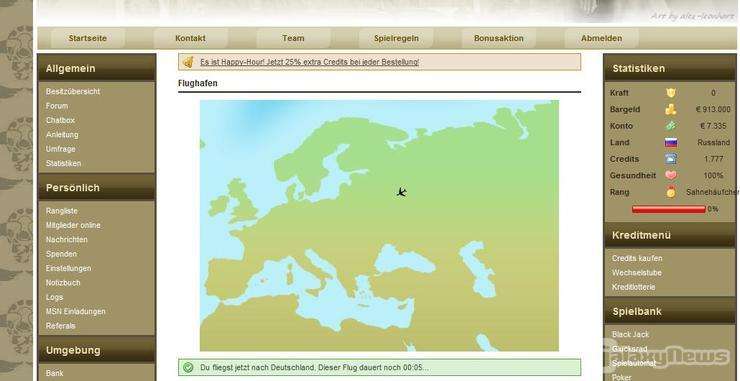
Task: Click the Bargeld gold coins icon
Action: pyautogui.click(x=671, y=109)
